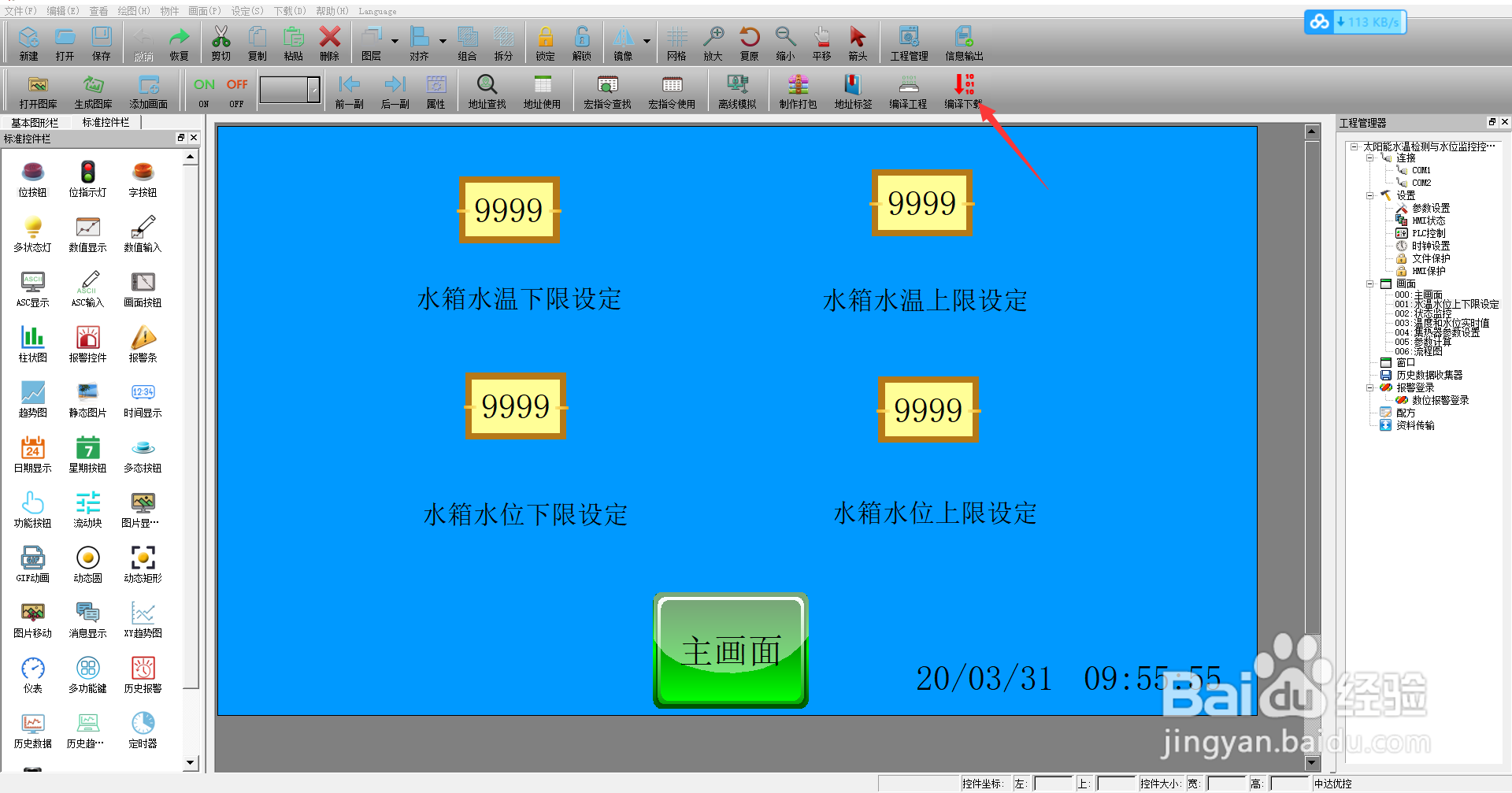Pin the 标准控件栏 panel with pushpin toggle
Image resolution: width=1512 pixels, height=793 pixels.
[180, 138]
